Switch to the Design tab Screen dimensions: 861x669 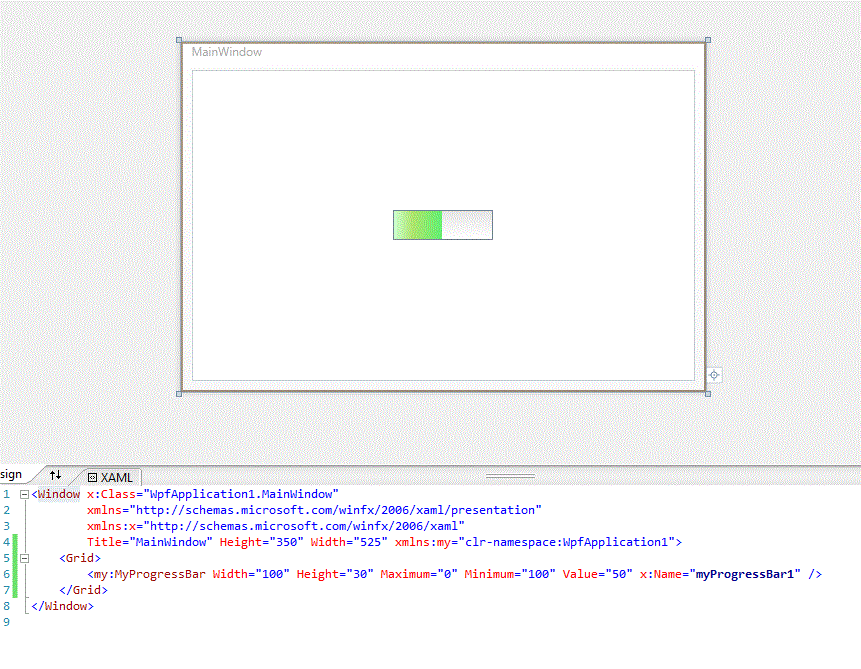point(12,474)
